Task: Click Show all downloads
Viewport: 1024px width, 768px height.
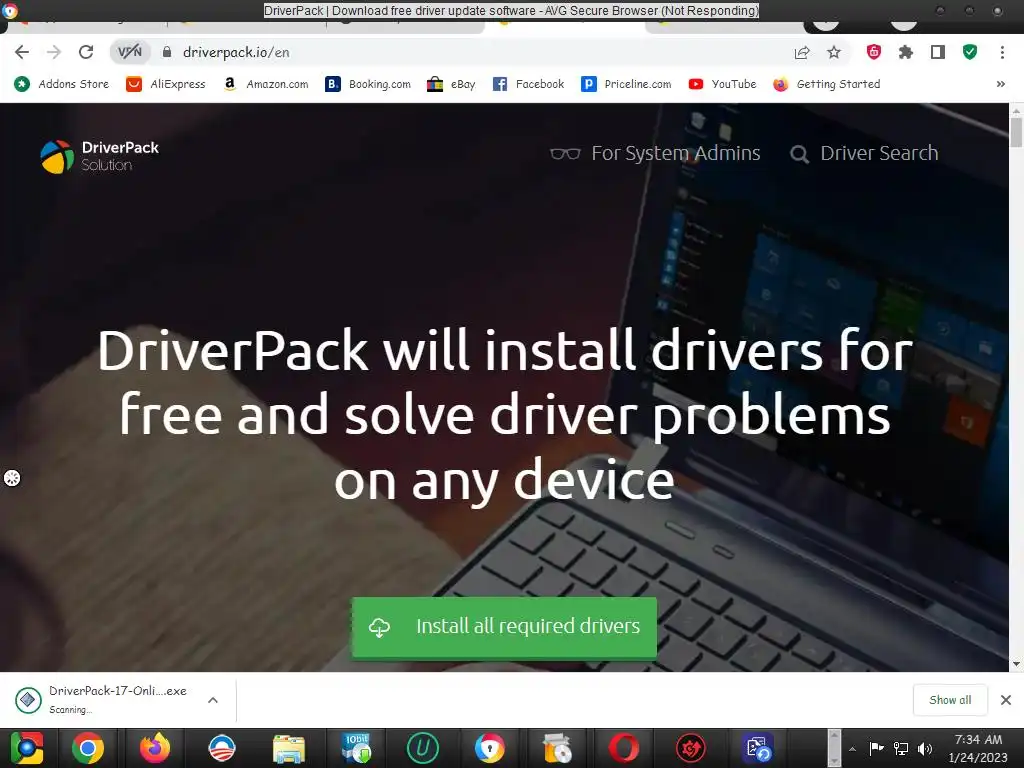Action: pyautogui.click(x=950, y=700)
